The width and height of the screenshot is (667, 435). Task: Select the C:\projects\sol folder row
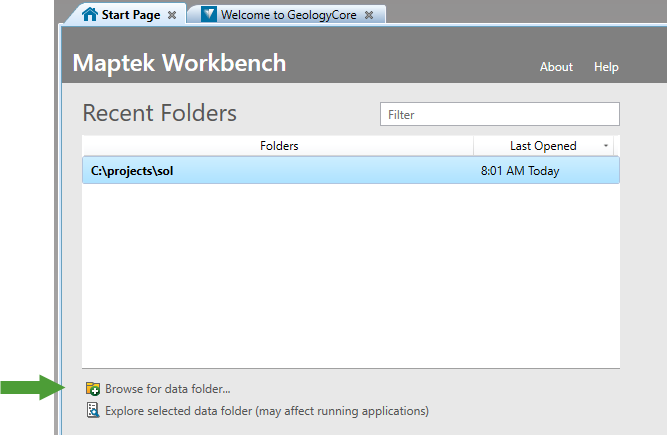[x=351, y=171]
